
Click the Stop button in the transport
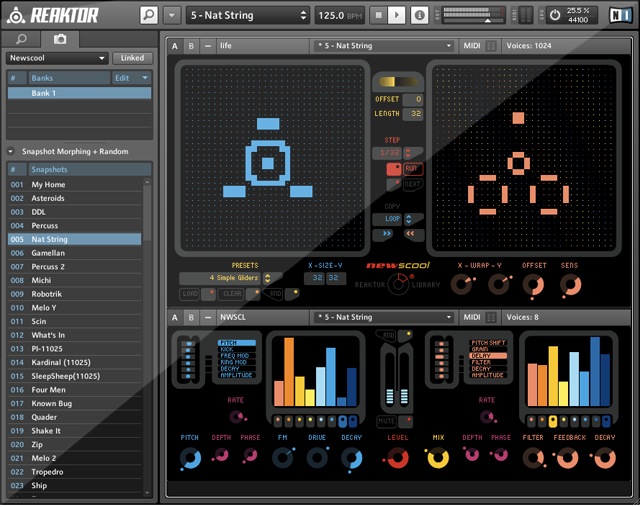click(x=379, y=16)
